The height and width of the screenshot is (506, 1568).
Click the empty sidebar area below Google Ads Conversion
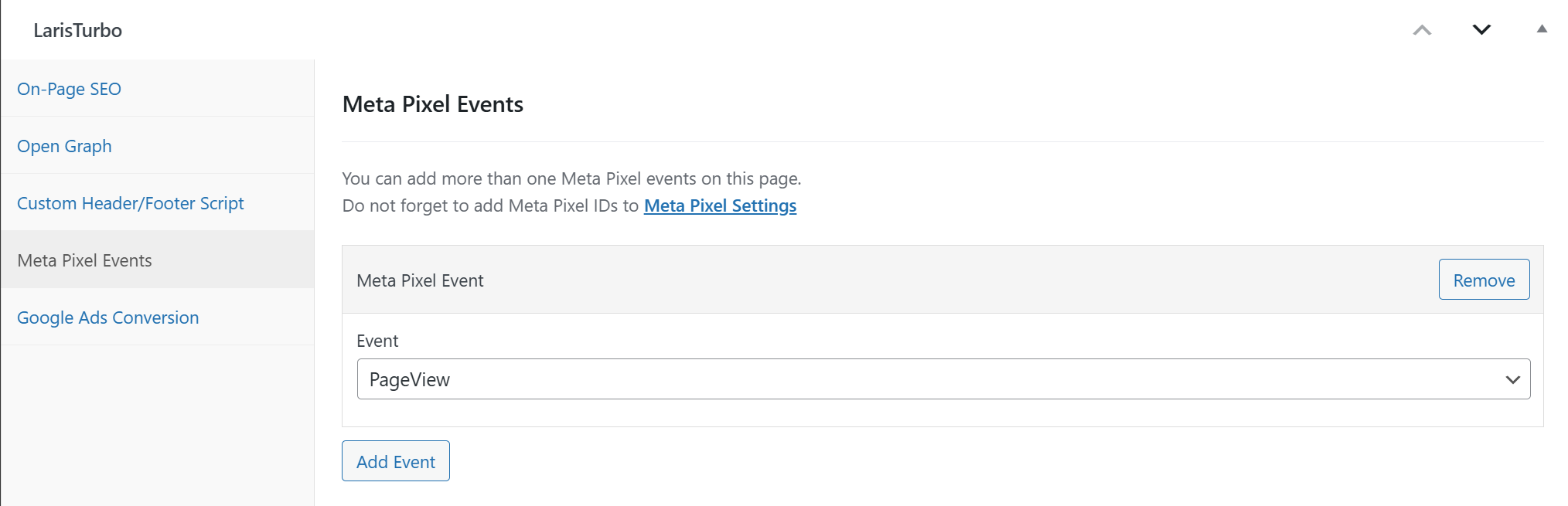pyautogui.click(x=158, y=425)
